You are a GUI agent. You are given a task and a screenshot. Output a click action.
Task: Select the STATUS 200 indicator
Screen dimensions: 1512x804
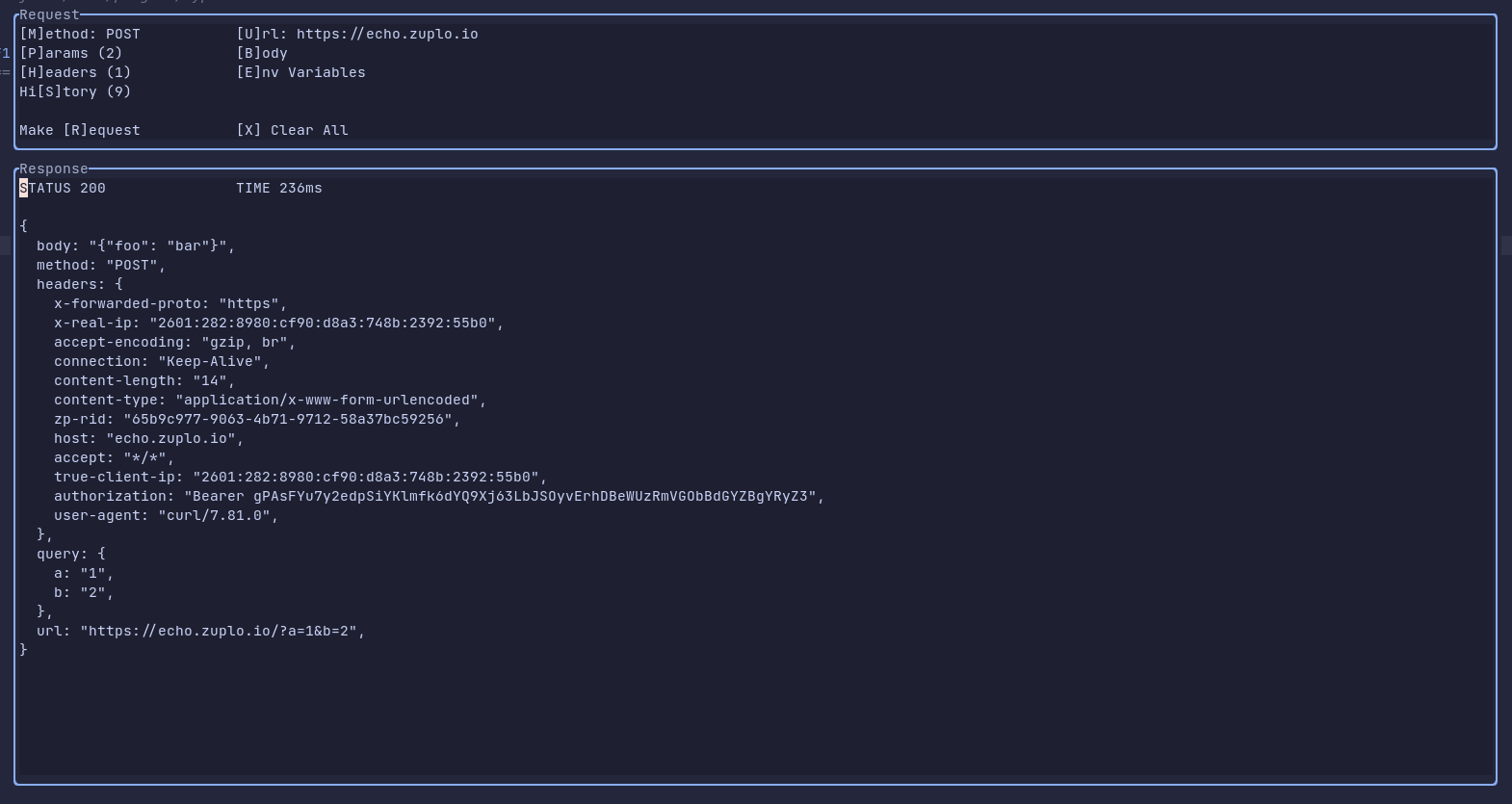point(62,188)
